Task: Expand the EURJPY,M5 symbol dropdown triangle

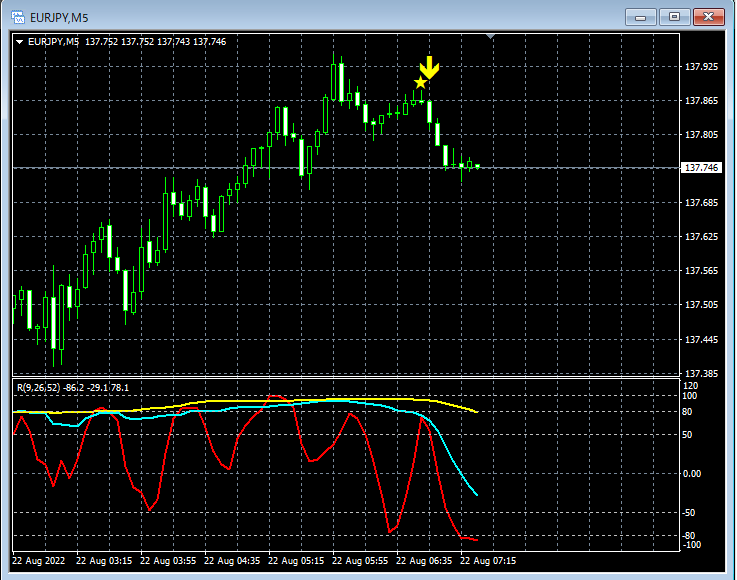Action: tap(20, 42)
